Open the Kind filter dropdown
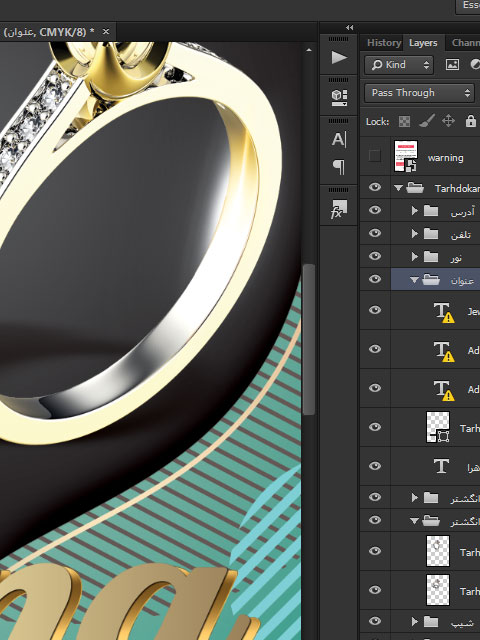480x640 pixels. click(x=399, y=65)
